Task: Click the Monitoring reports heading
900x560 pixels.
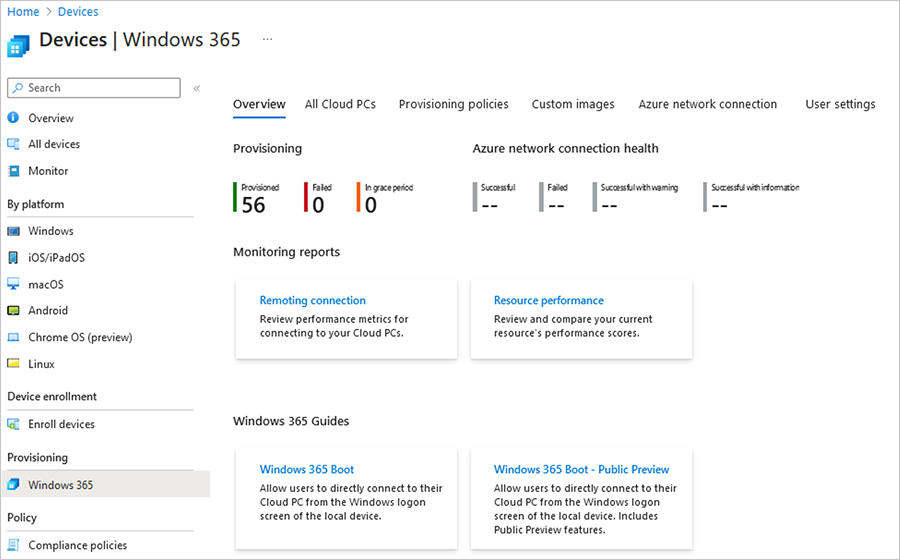Action: point(286,252)
